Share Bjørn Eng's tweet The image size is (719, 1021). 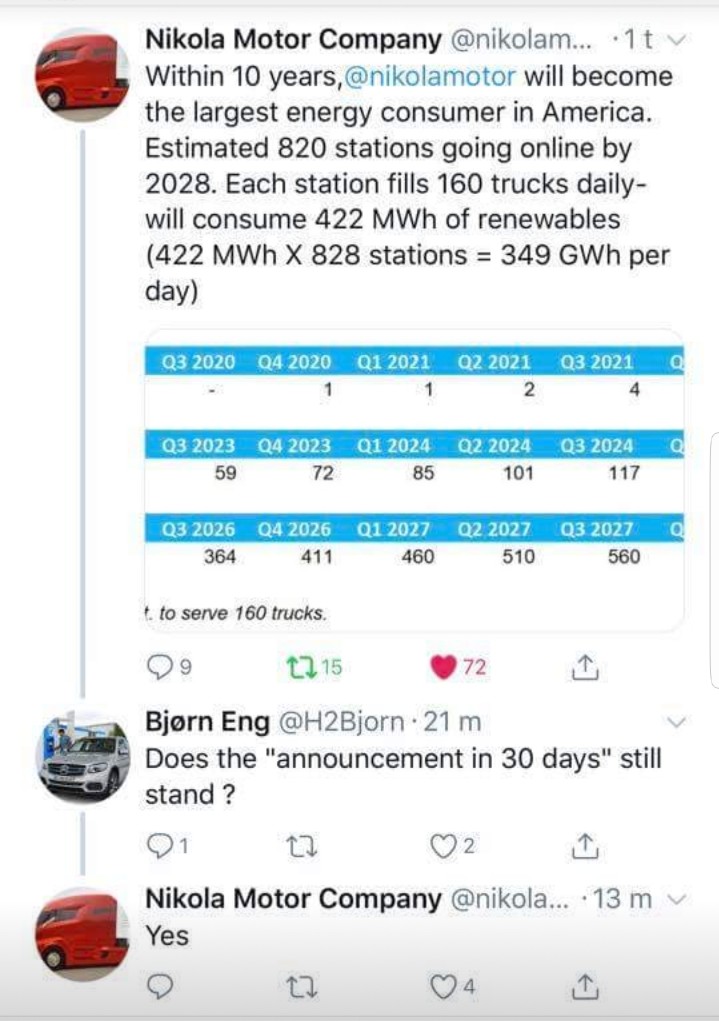(585, 847)
